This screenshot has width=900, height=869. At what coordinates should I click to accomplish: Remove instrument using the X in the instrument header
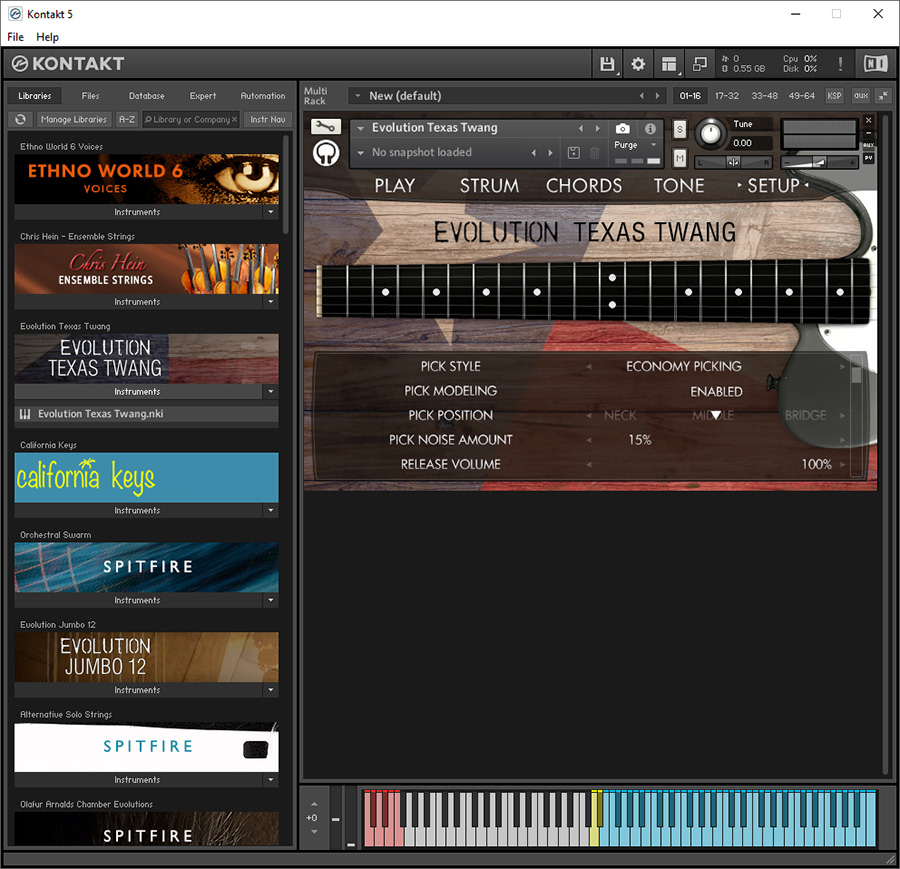(868, 120)
